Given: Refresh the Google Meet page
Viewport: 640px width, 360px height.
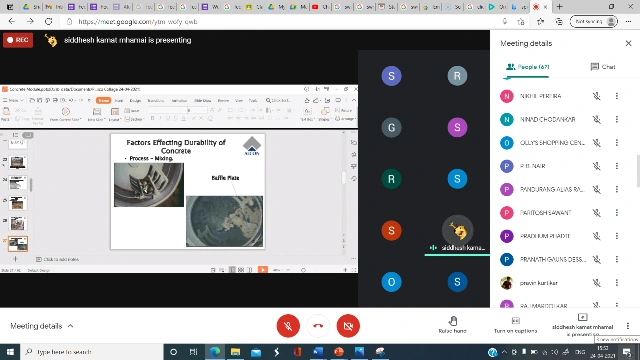Looking at the screenshot, I should [x=49, y=21].
